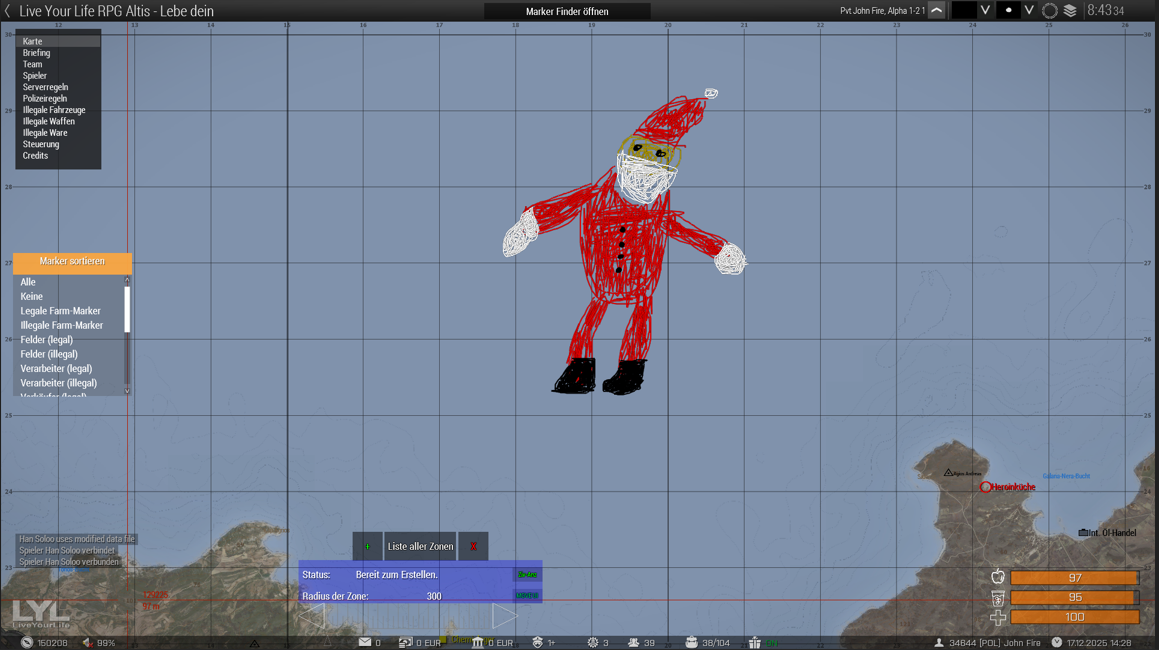
Task: Click the dot marker shape box
Action: [1008, 10]
